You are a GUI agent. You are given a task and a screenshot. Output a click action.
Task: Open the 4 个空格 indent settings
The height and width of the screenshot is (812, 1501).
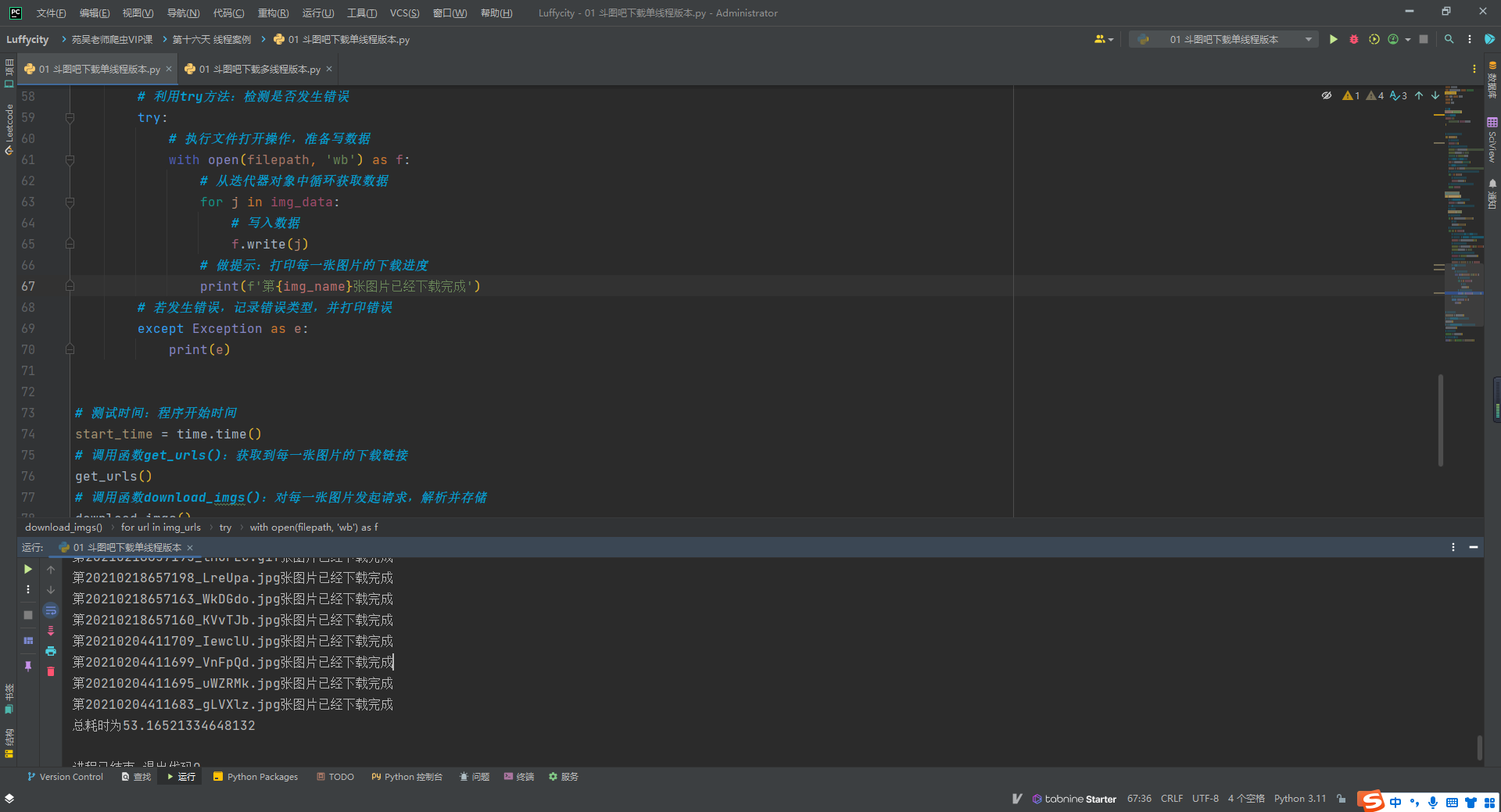coord(1246,799)
